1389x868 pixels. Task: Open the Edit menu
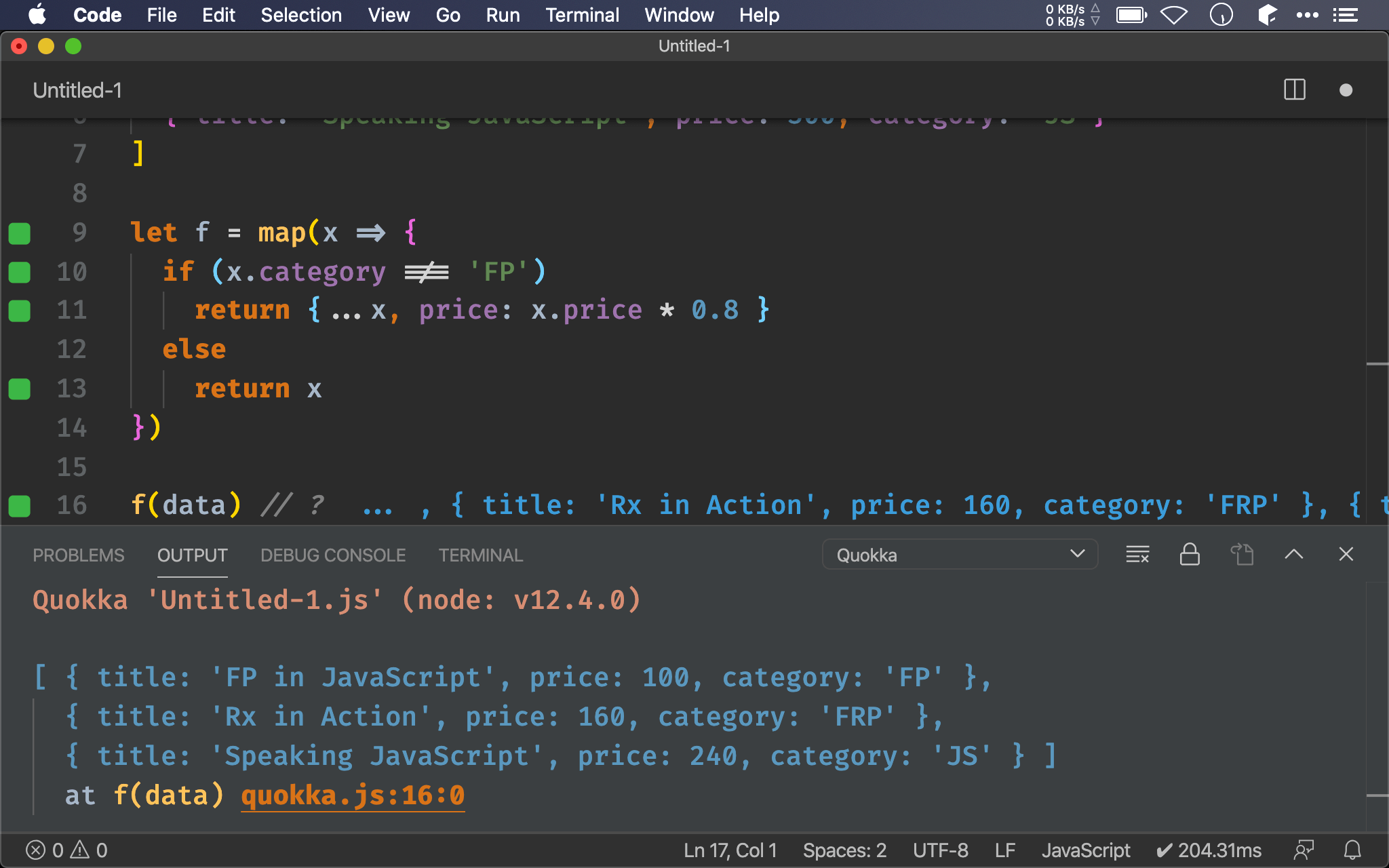[218, 15]
